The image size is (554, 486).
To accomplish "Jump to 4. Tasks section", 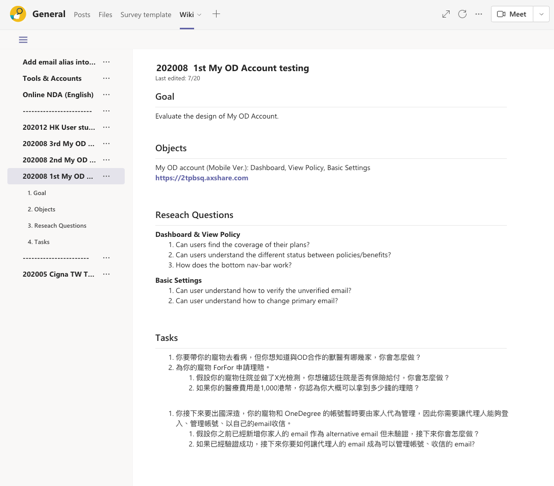I will (x=39, y=242).
